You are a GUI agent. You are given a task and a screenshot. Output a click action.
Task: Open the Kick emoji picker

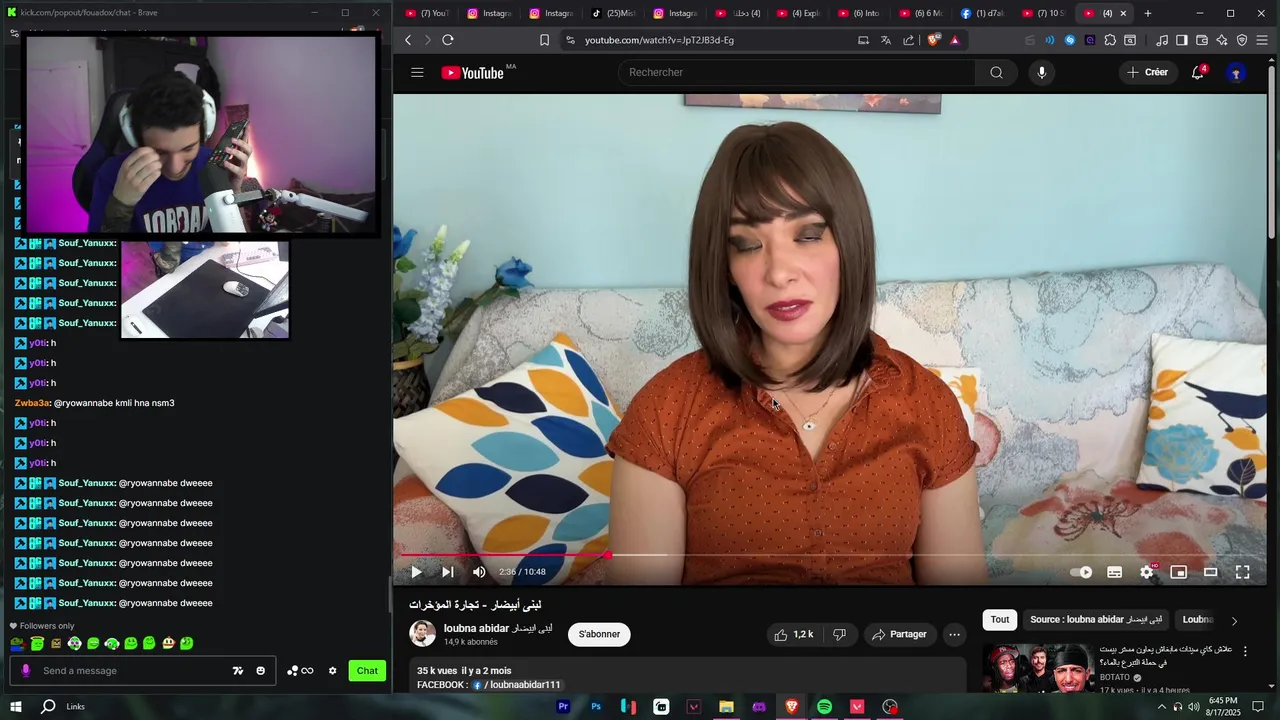coord(260,671)
